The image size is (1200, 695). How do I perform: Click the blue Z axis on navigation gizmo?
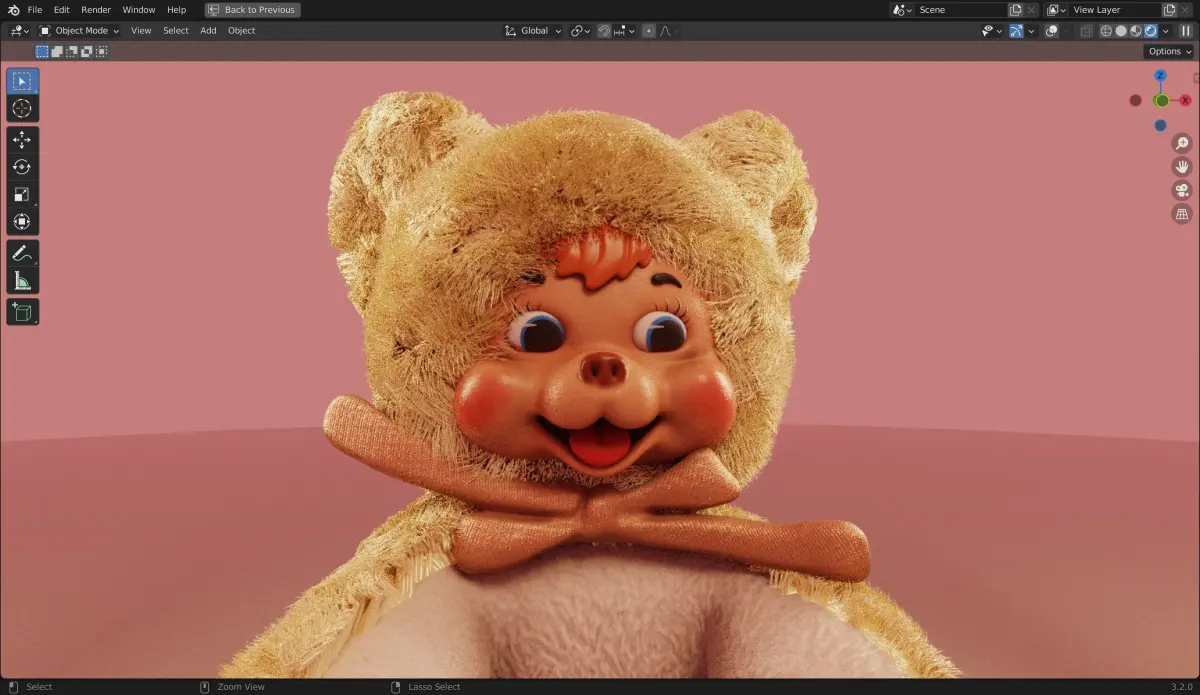click(x=1160, y=75)
